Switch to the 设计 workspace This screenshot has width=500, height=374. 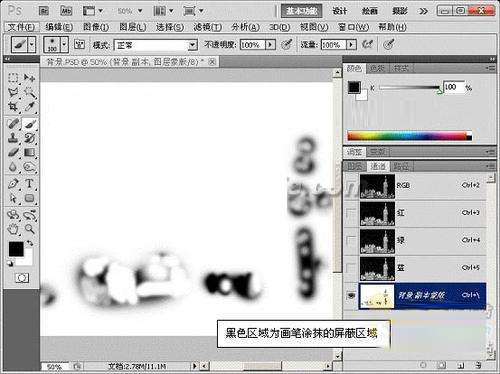(340, 11)
